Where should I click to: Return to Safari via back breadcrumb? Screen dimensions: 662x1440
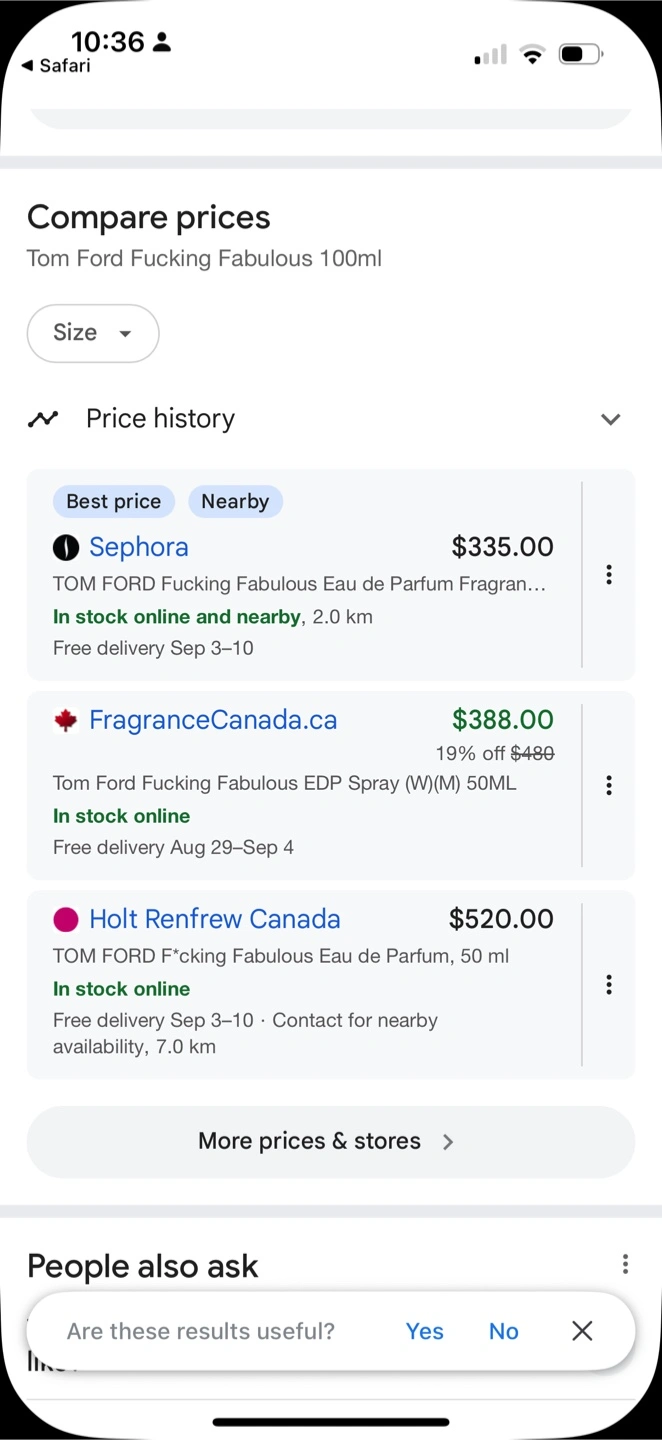(x=56, y=66)
